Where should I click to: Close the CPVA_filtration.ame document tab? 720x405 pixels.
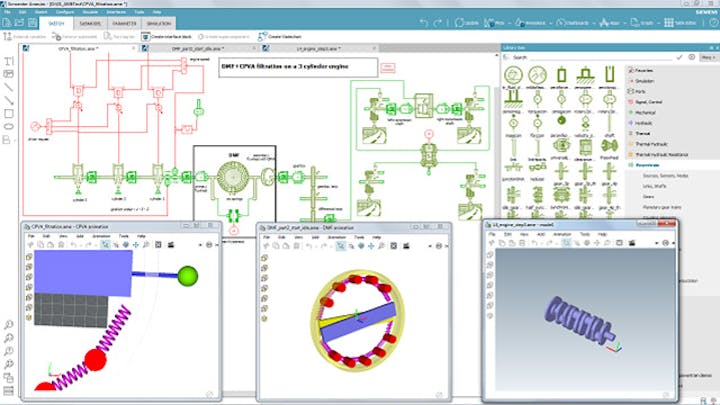(134, 48)
